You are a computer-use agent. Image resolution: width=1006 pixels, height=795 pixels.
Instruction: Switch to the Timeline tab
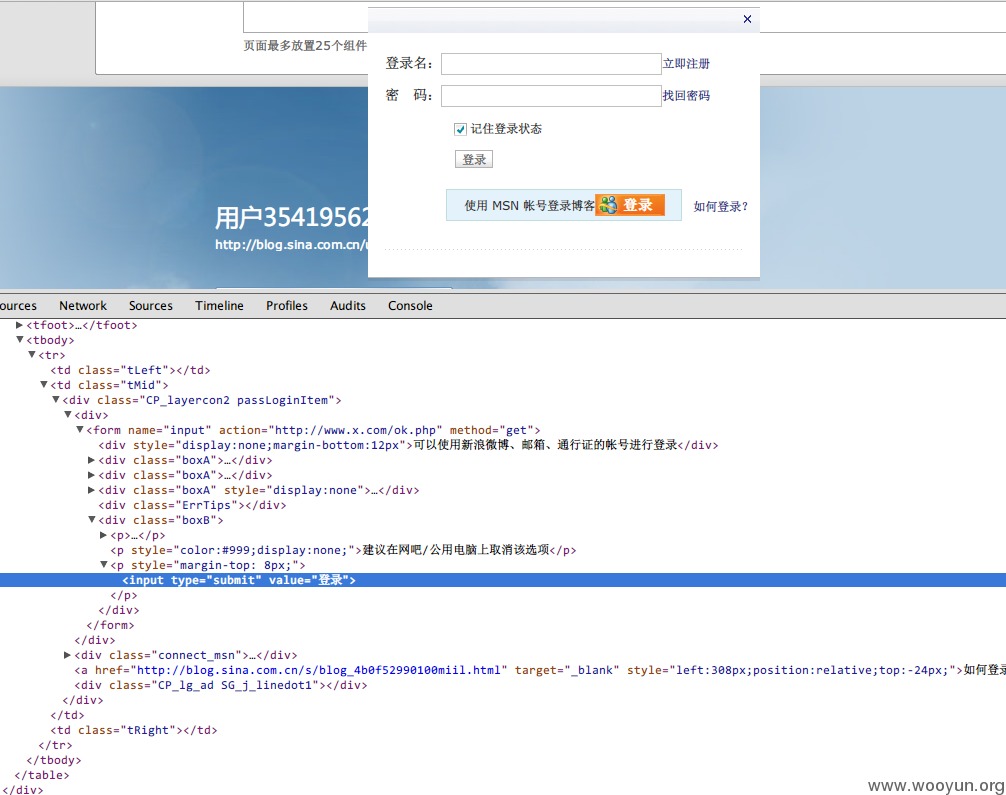pos(219,305)
